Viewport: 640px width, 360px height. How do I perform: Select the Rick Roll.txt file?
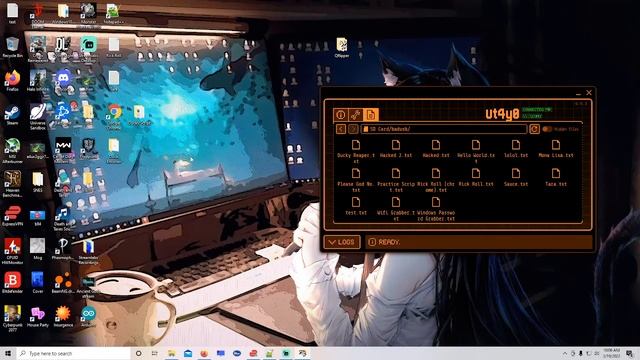(x=476, y=177)
